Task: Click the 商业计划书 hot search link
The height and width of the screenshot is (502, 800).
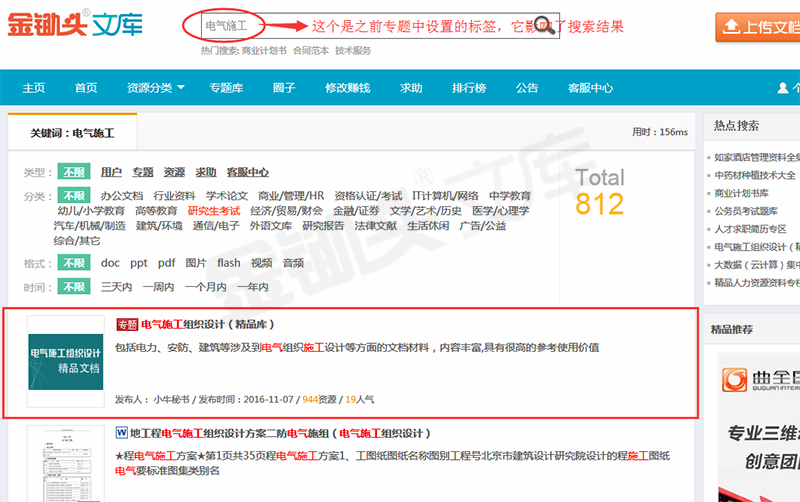Action: 262,50
